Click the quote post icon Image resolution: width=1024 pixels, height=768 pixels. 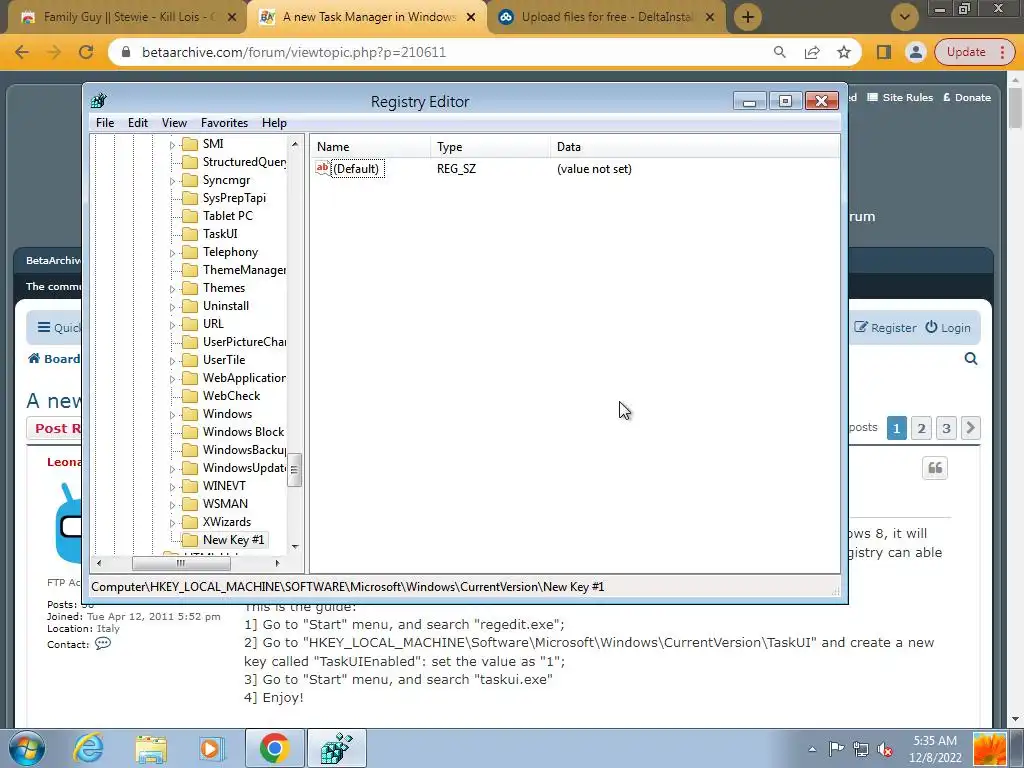tap(935, 468)
